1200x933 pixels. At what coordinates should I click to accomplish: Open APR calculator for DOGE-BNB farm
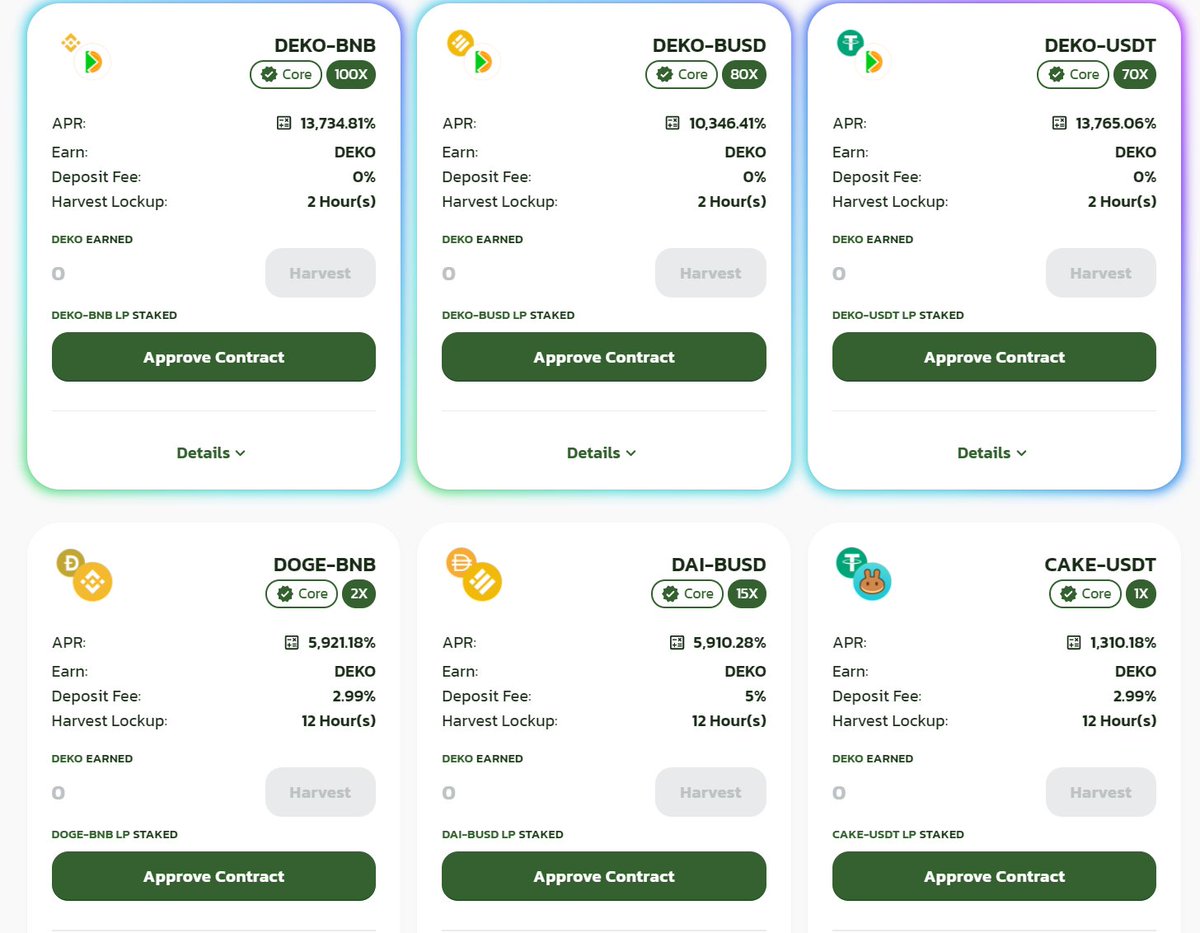tap(292, 642)
